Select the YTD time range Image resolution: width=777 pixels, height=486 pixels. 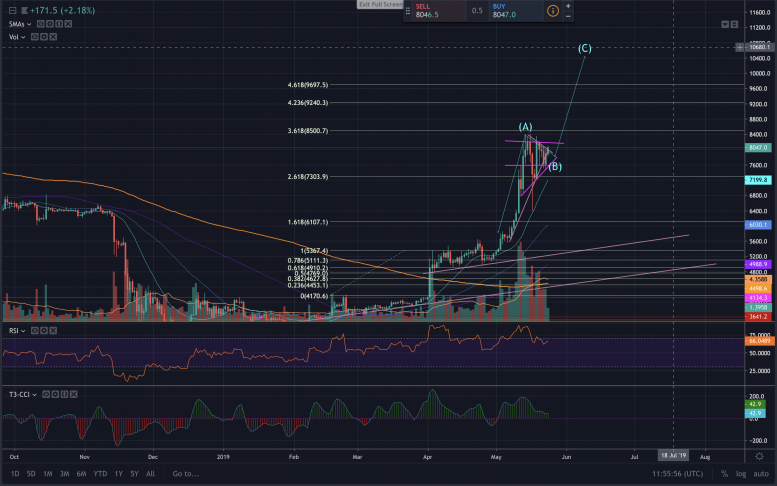tap(100, 474)
